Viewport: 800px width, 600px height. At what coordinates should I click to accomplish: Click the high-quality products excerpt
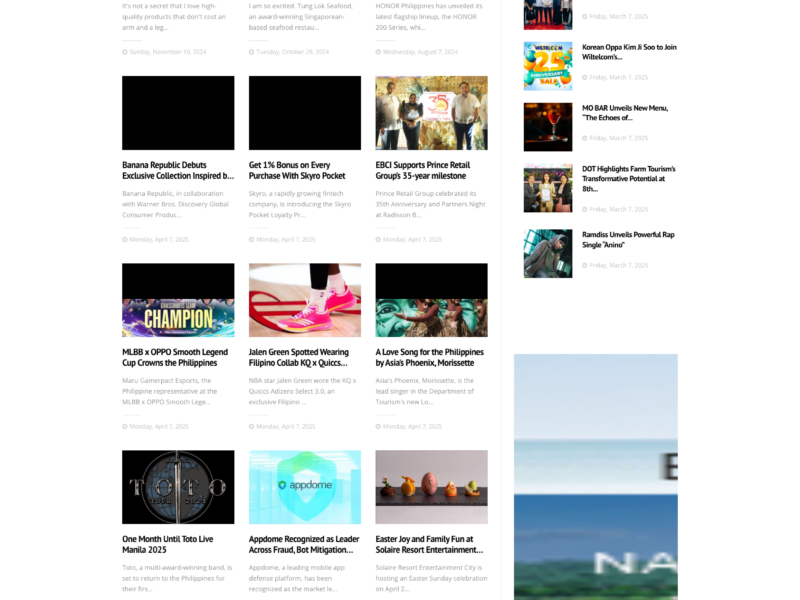pos(174,17)
